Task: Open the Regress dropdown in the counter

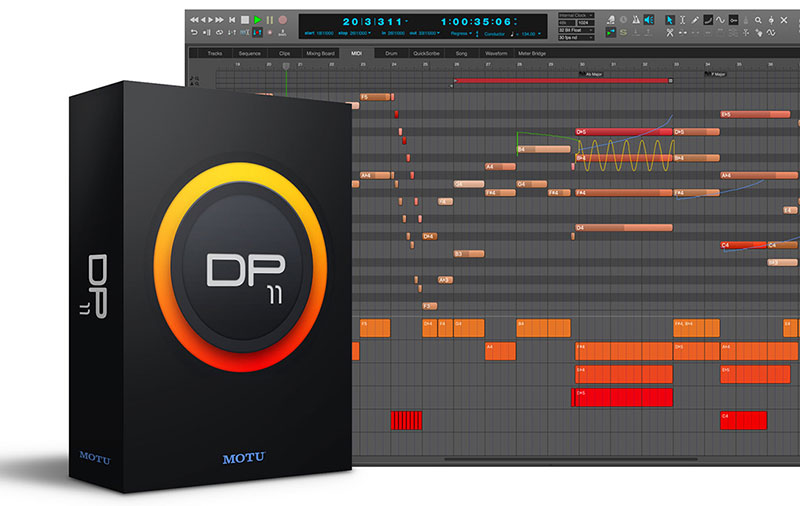Action: pyautogui.click(x=461, y=34)
